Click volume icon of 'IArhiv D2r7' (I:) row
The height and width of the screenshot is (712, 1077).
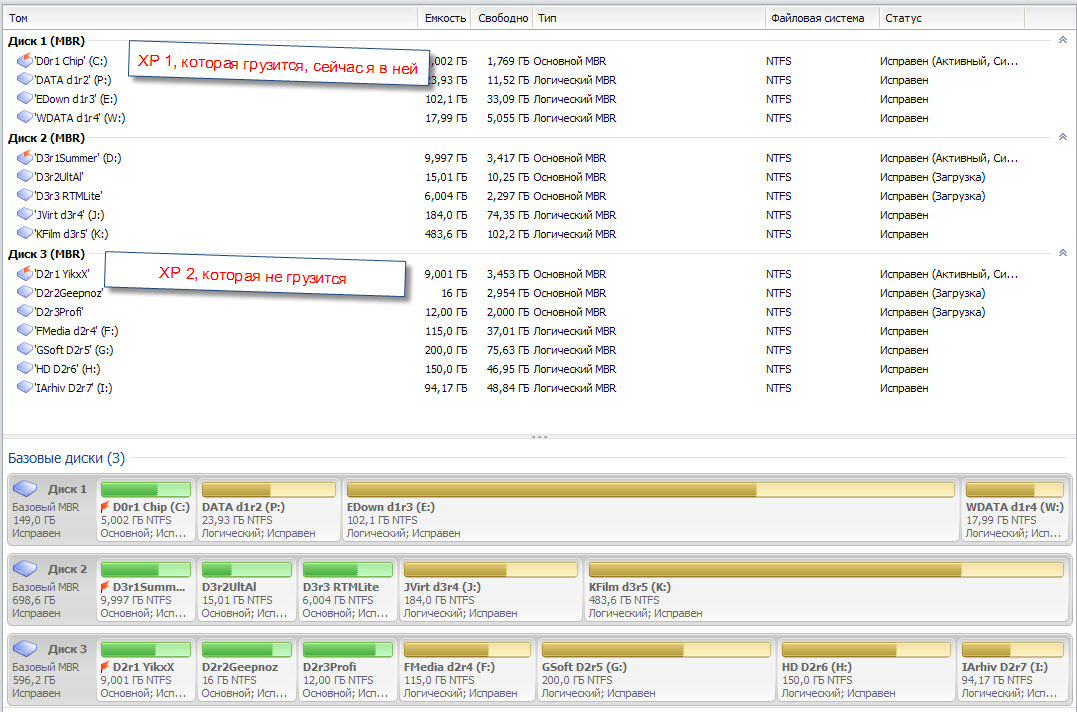click(x=25, y=387)
